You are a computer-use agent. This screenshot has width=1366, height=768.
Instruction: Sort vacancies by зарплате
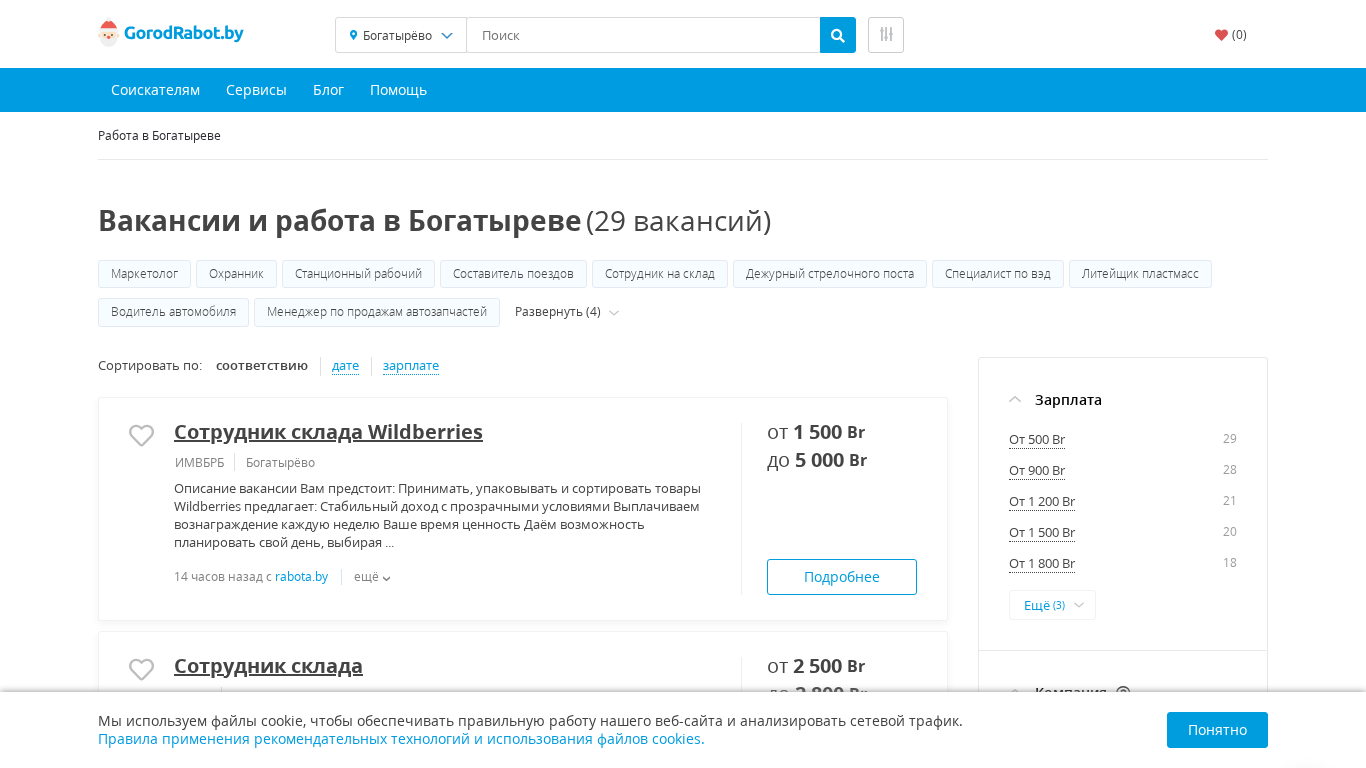(411, 366)
